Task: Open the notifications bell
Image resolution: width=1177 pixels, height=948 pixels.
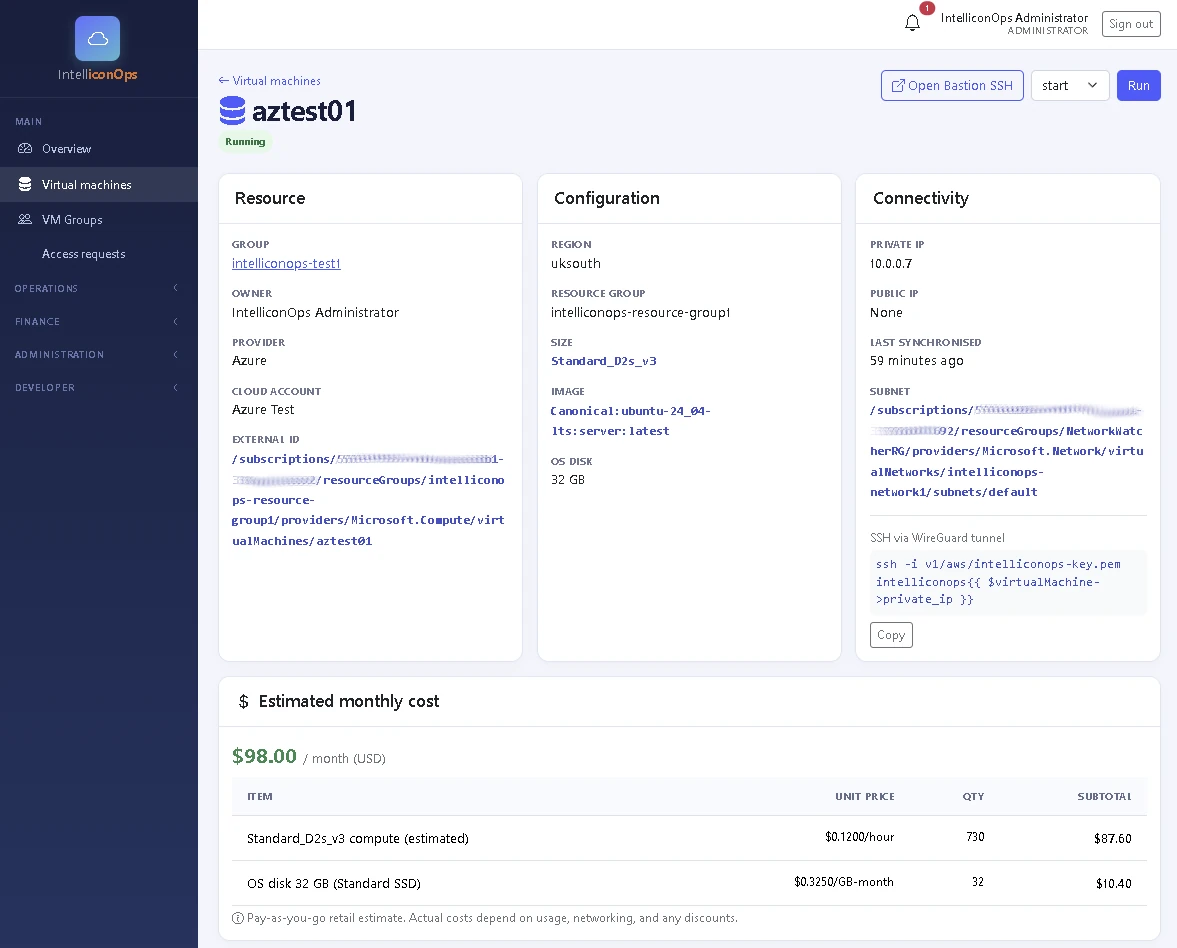Action: tap(912, 23)
